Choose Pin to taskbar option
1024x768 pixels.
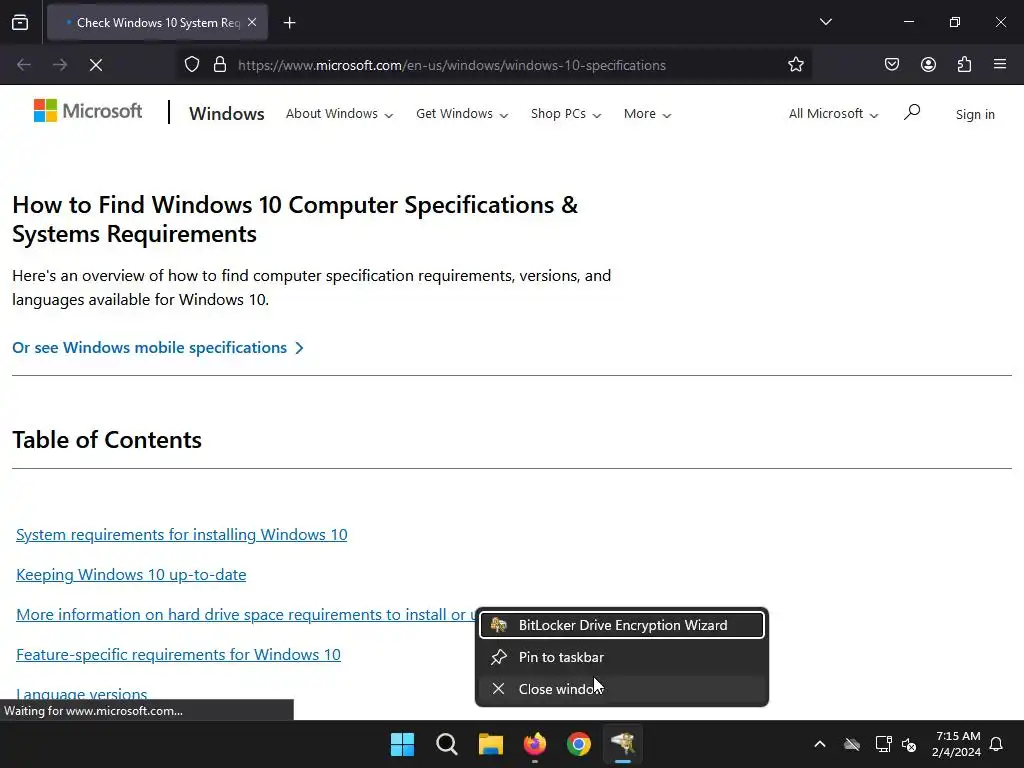click(x=622, y=657)
